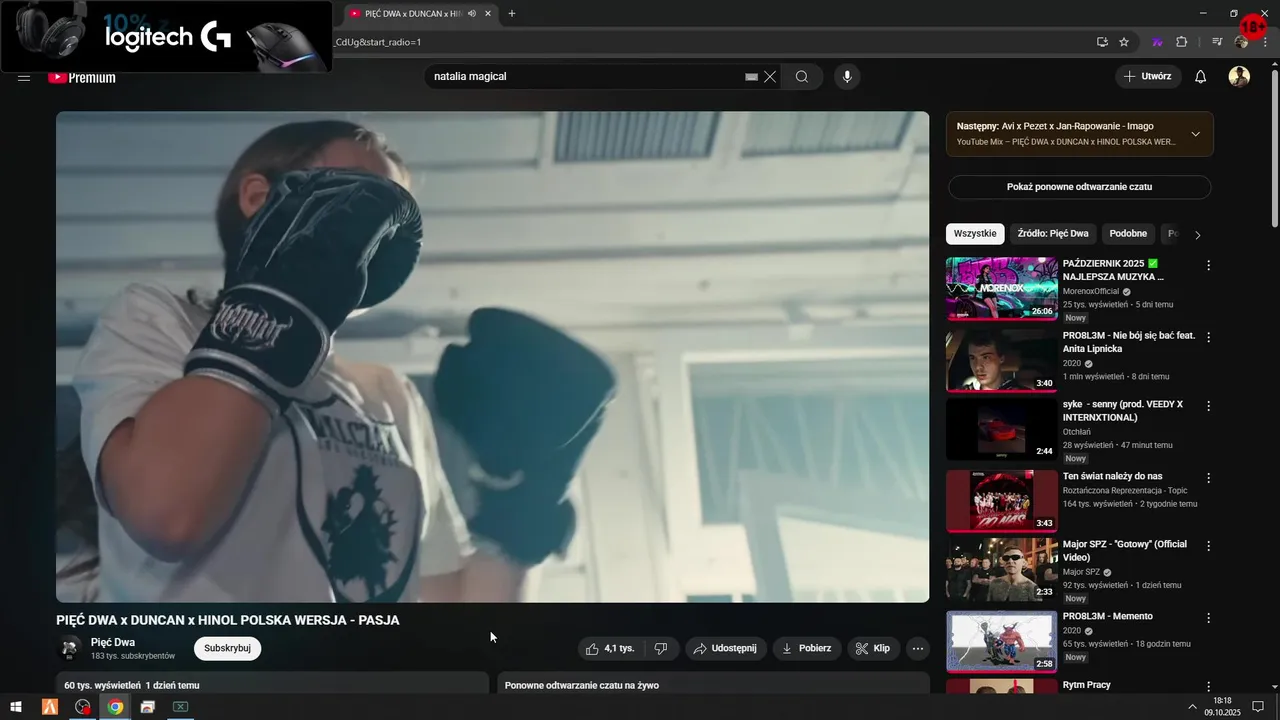Click the main video player
This screenshot has height=720, width=1280.
point(492,357)
